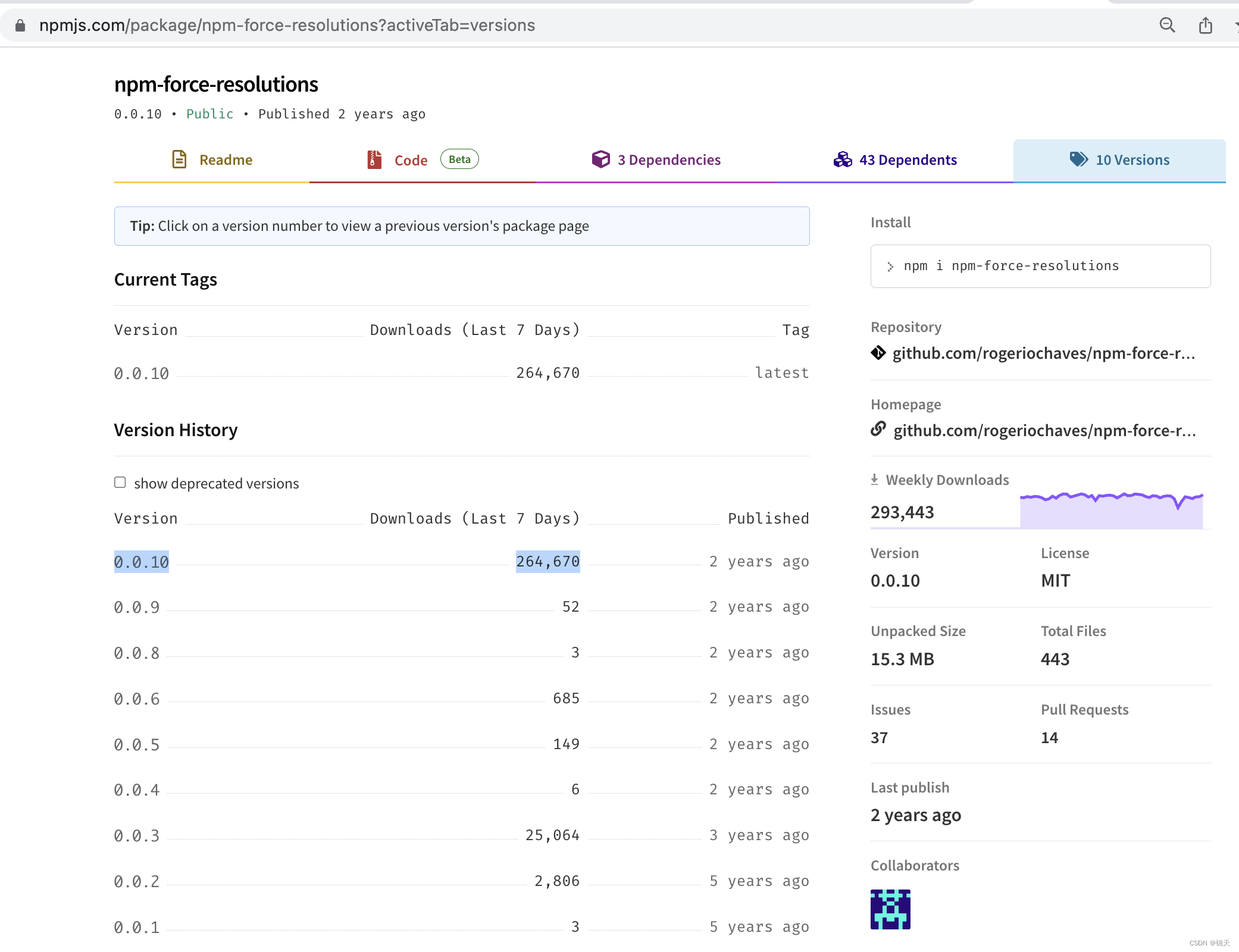The width and height of the screenshot is (1239, 952).
Task: Toggle show deprecated versions checkbox
Action: 120,483
